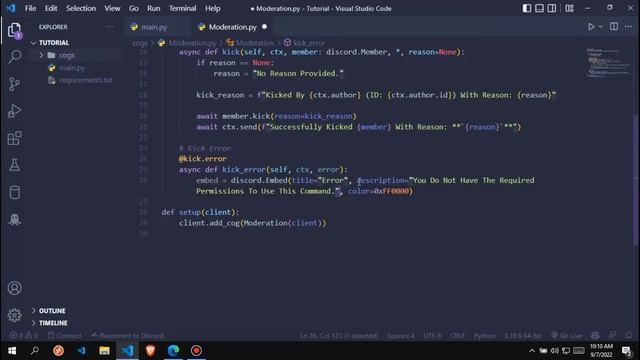Open the Help menu
The height and width of the screenshot is (360, 640).
(x=212, y=8)
